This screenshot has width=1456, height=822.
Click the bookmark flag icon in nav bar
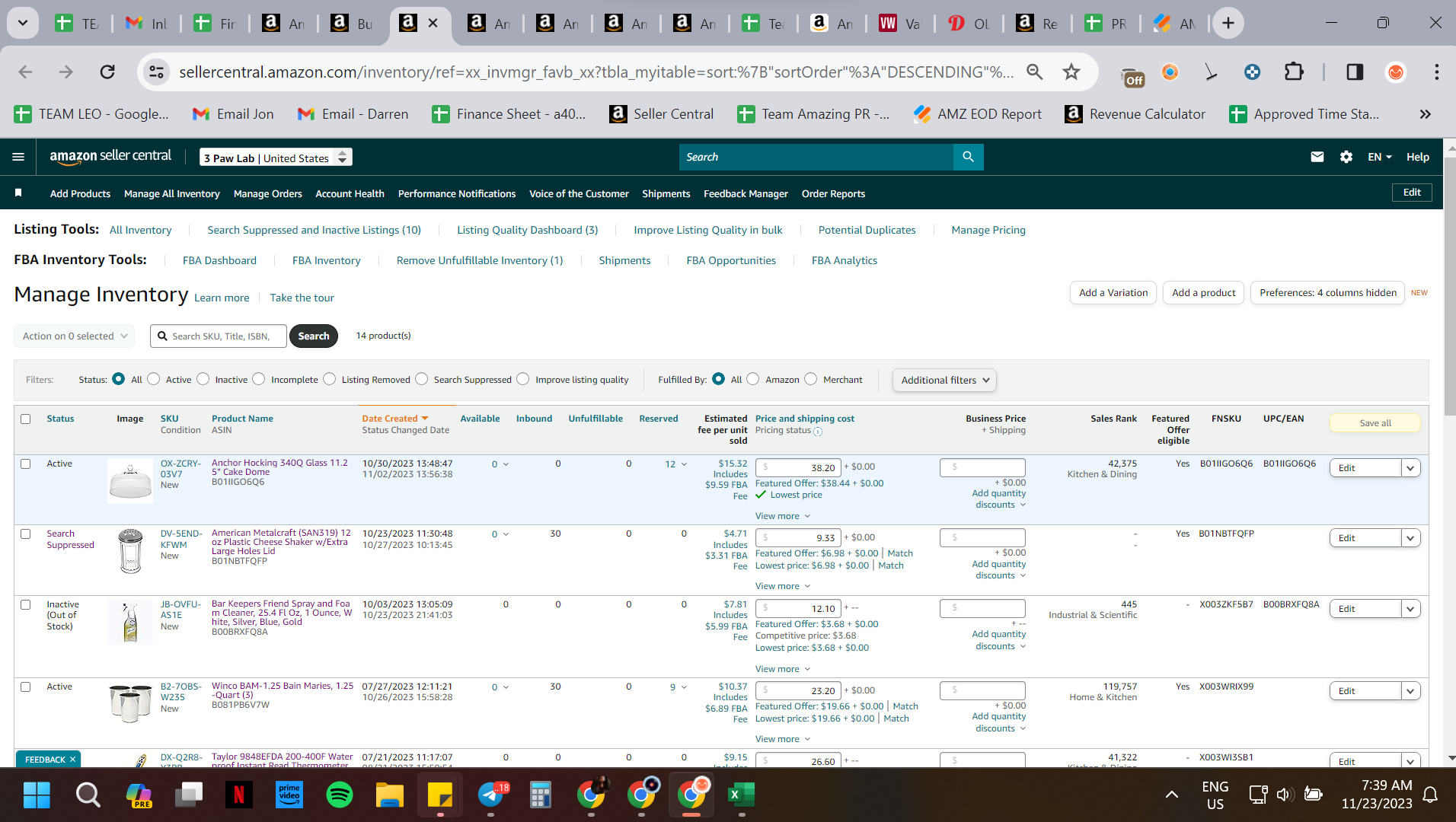pyautogui.click(x=18, y=193)
